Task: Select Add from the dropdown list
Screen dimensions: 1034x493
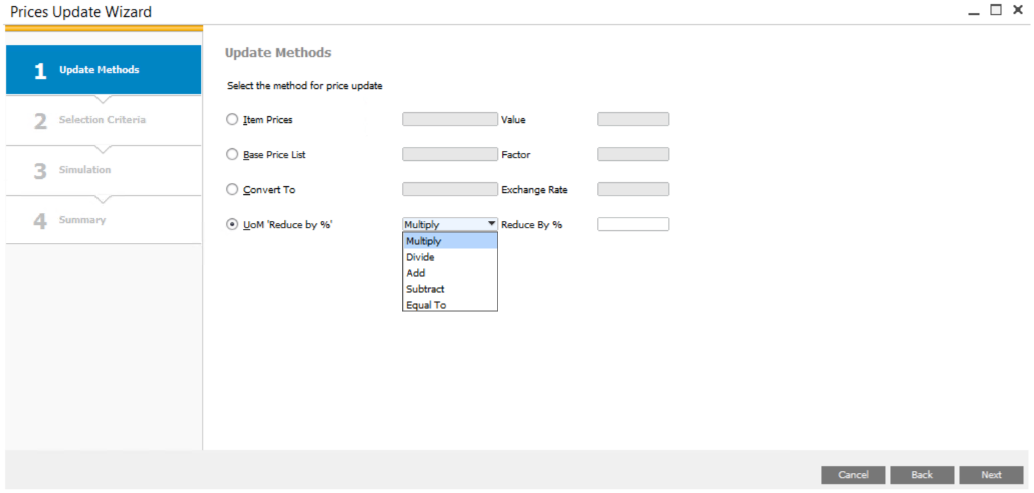Action: tap(449, 273)
